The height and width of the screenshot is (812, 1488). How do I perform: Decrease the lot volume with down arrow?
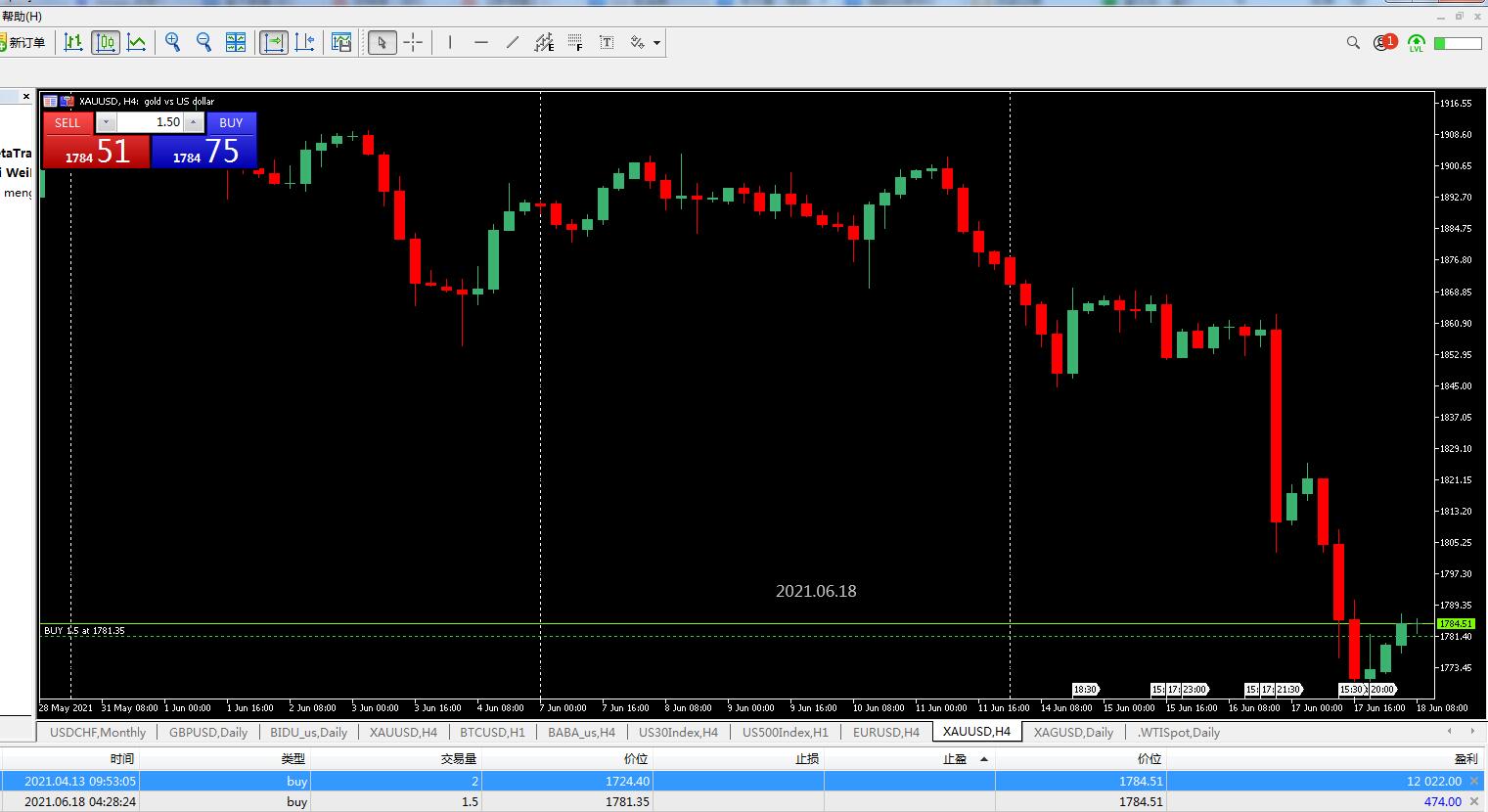[106, 122]
